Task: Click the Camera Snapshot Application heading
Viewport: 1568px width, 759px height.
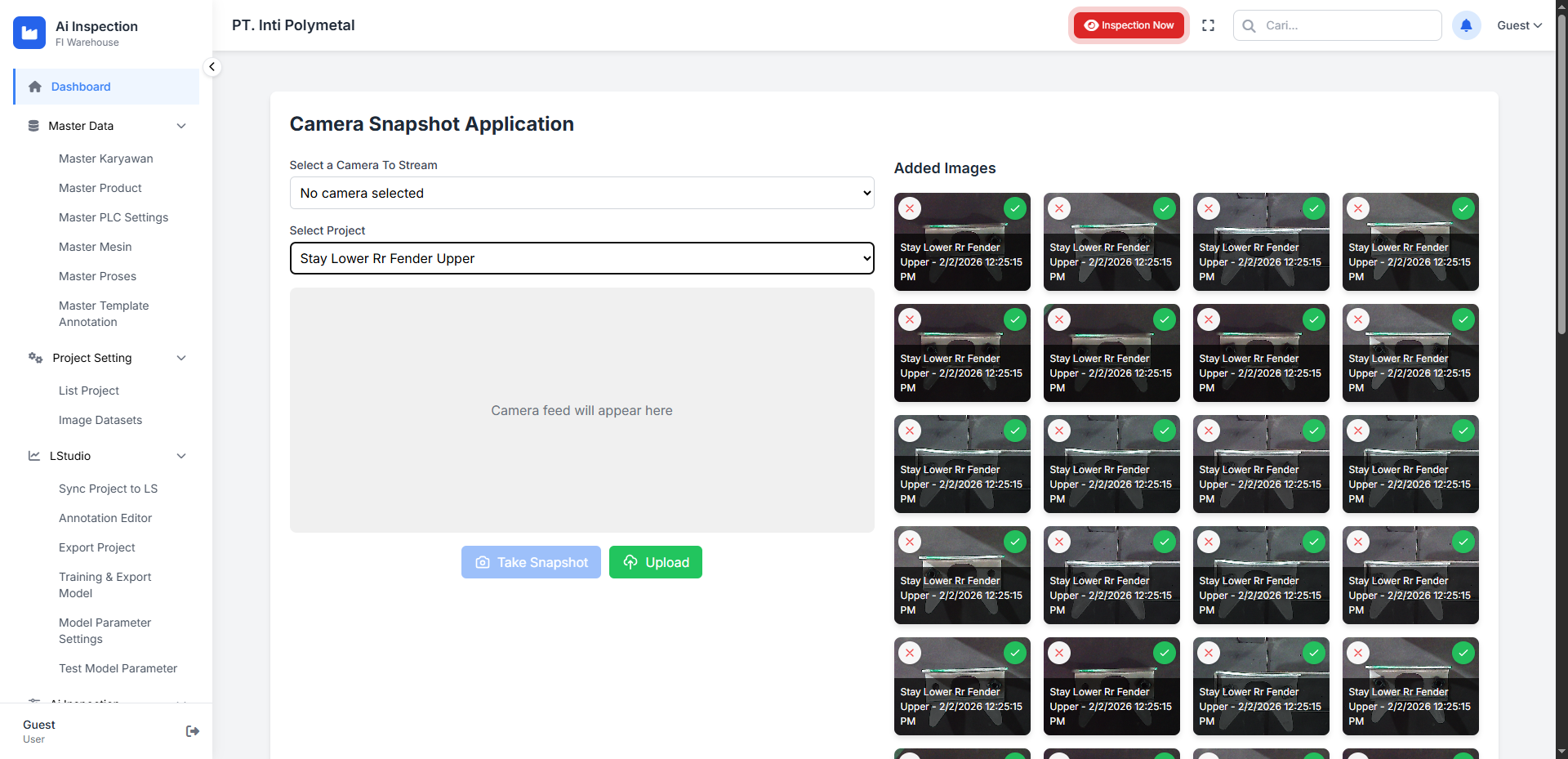Action: click(x=432, y=124)
